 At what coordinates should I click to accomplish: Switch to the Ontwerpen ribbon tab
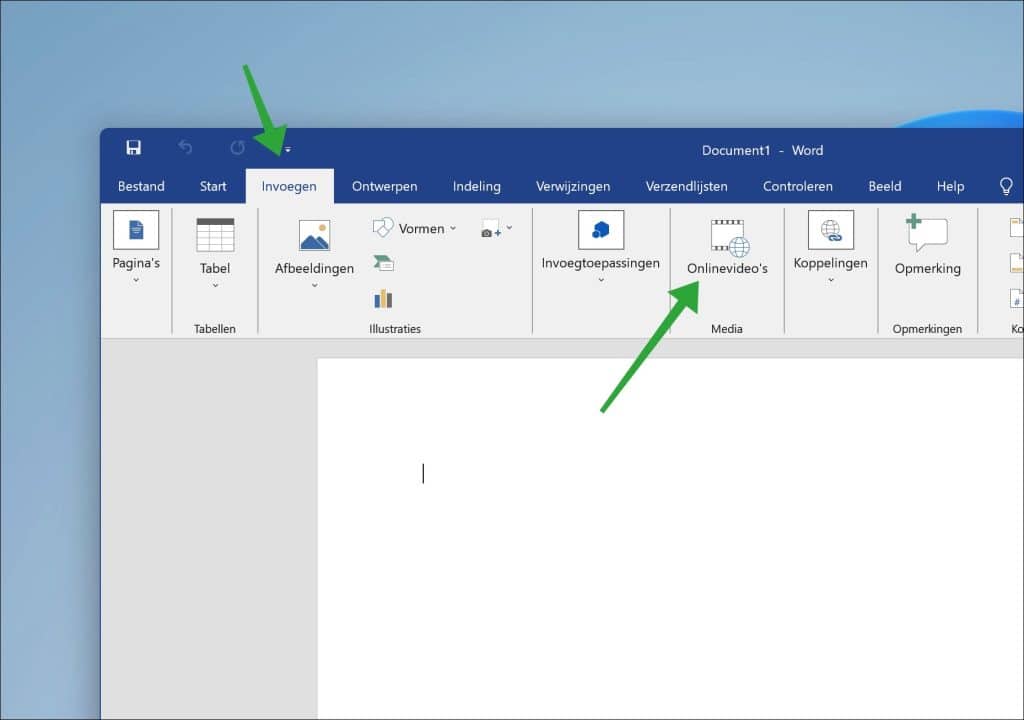(385, 186)
